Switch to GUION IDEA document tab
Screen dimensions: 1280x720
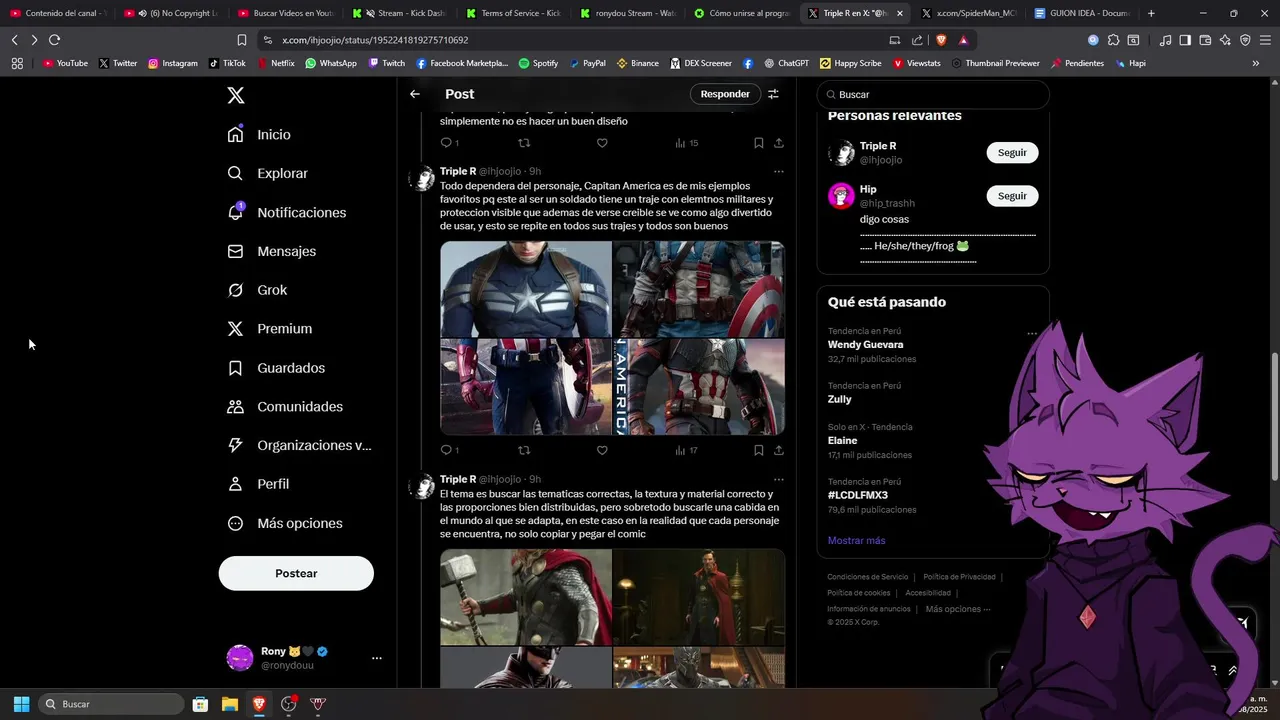click(1082, 13)
